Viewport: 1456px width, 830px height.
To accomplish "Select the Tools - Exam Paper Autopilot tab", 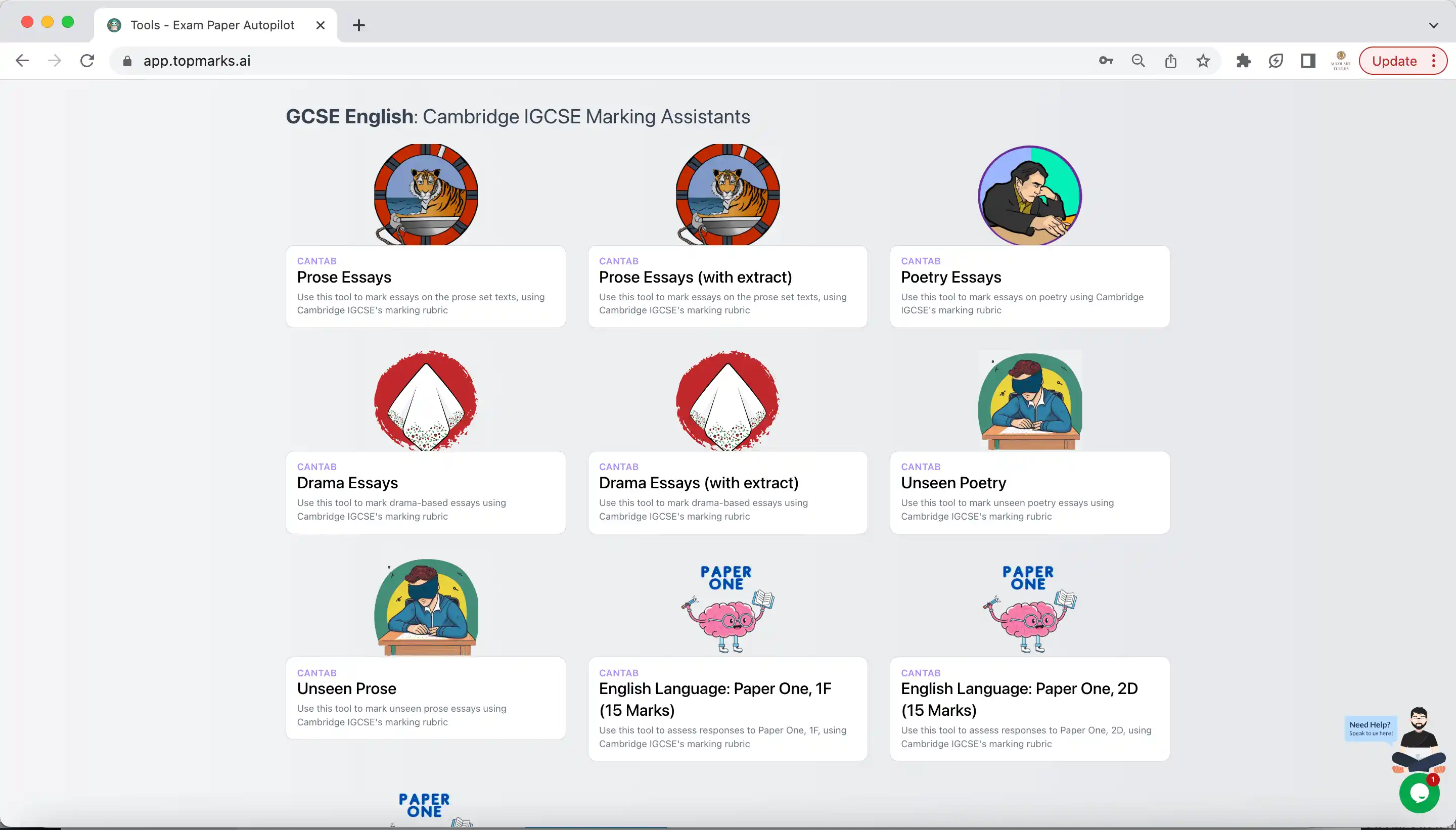I will pos(211,25).
